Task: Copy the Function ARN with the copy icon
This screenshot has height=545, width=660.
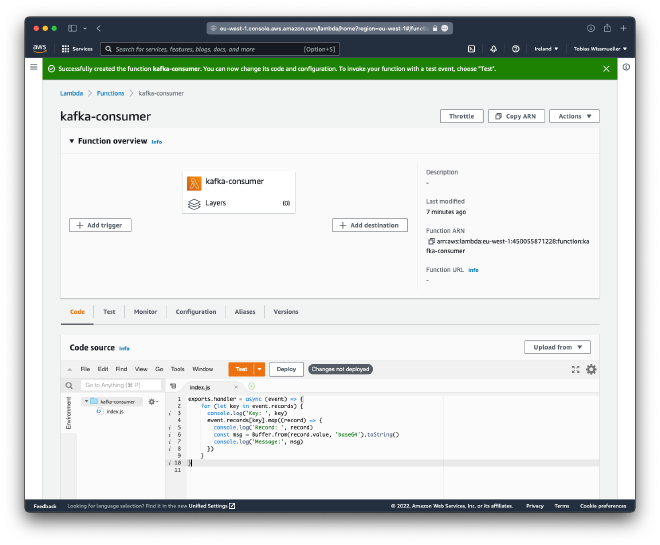Action: (x=430, y=242)
